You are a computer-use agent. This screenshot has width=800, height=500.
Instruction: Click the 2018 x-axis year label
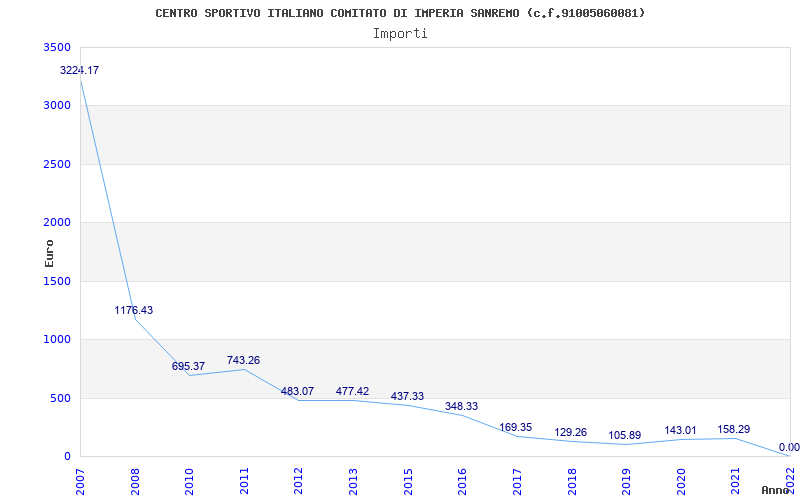point(572,481)
